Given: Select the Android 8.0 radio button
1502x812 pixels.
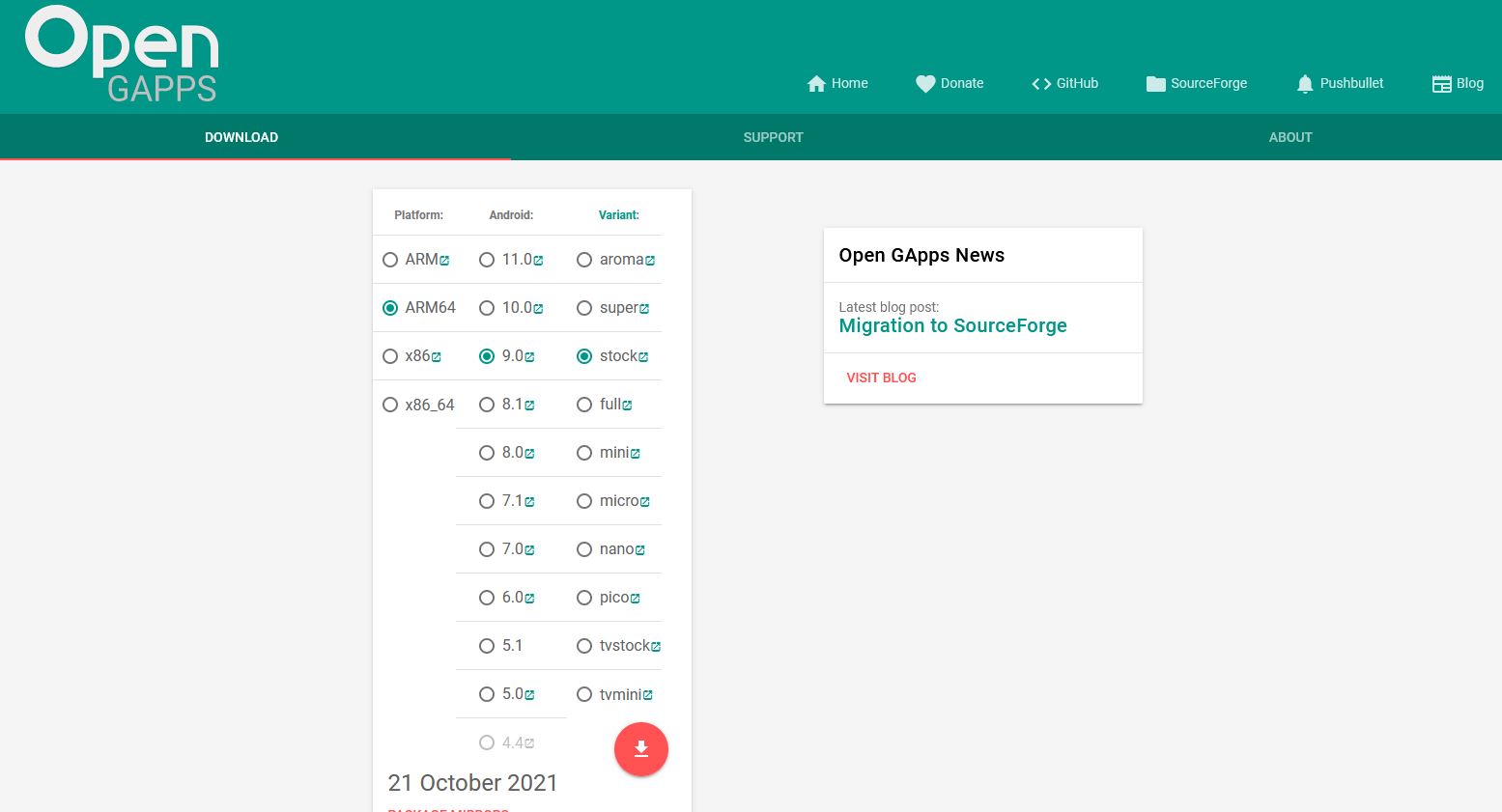Looking at the screenshot, I should pyautogui.click(x=487, y=453).
